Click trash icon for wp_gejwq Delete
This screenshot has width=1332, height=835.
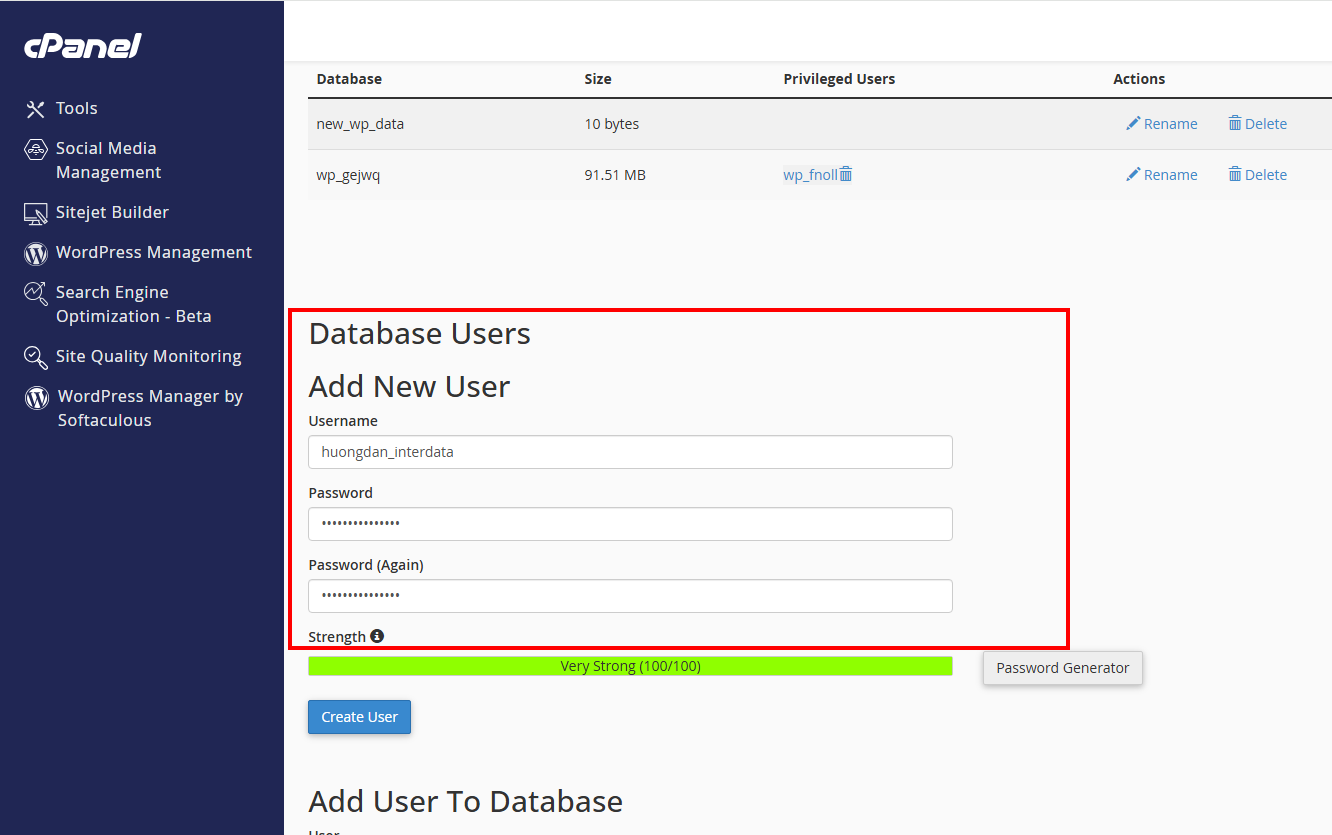(x=1235, y=174)
